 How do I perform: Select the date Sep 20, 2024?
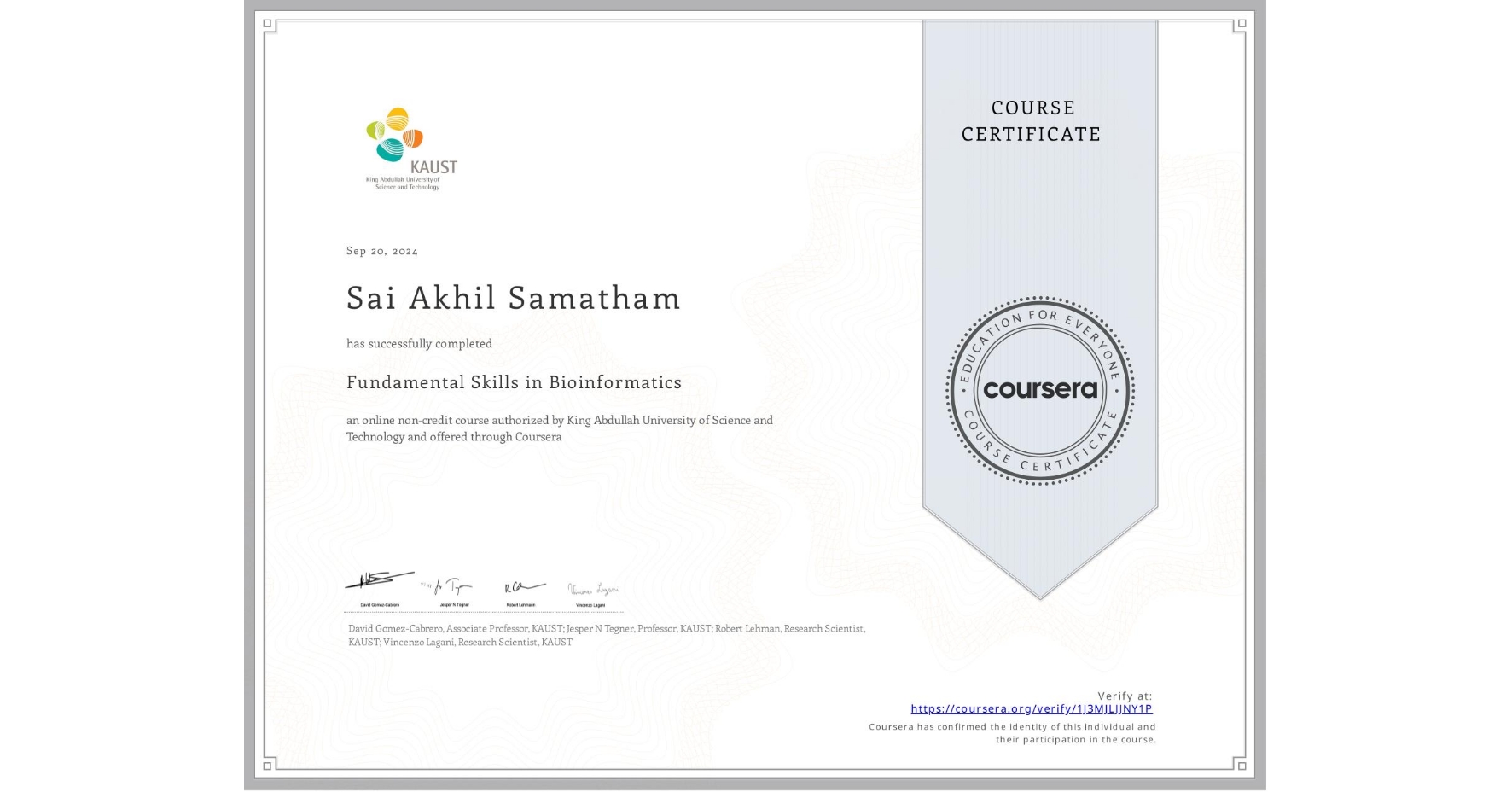pyautogui.click(x=381, y=250)
